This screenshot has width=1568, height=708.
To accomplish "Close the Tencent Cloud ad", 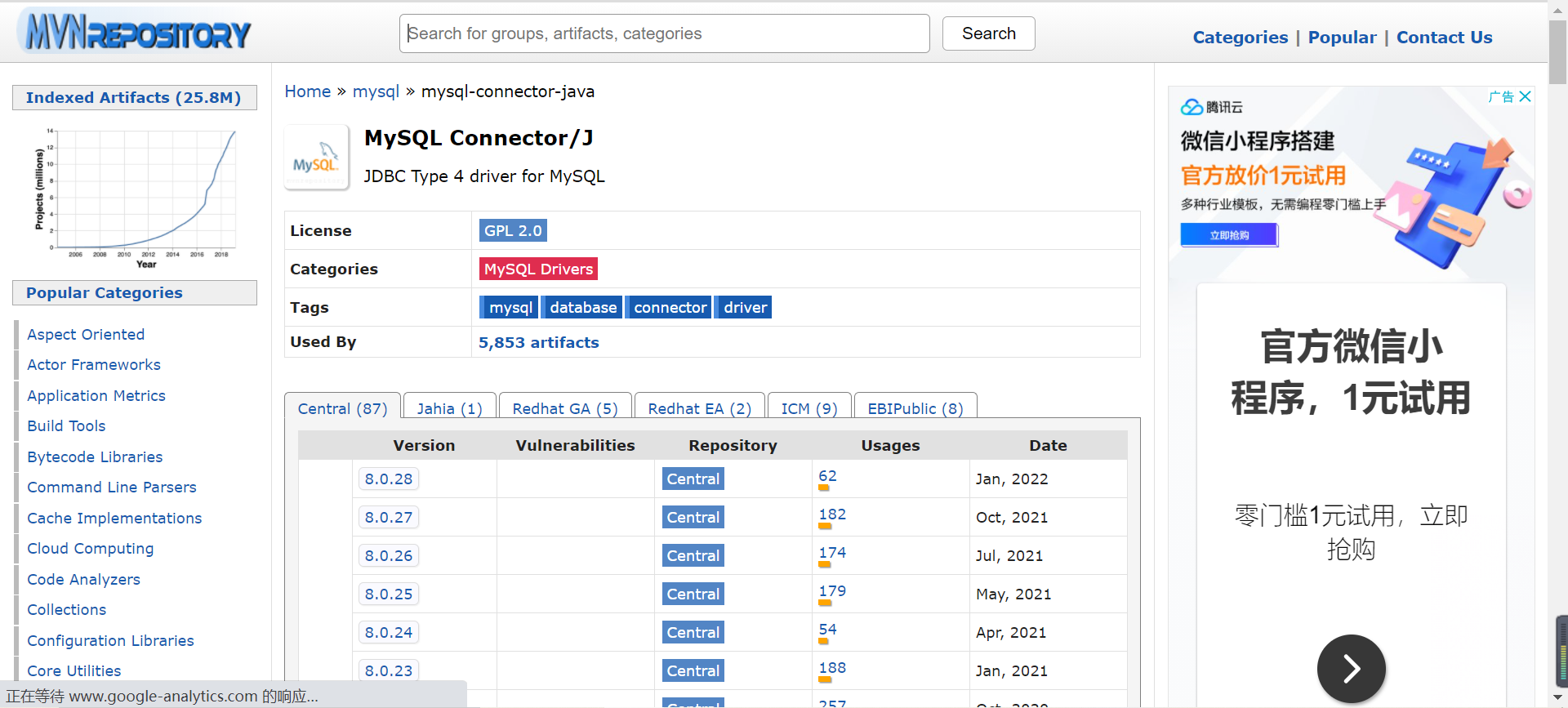I will [x=1525, y=96].
